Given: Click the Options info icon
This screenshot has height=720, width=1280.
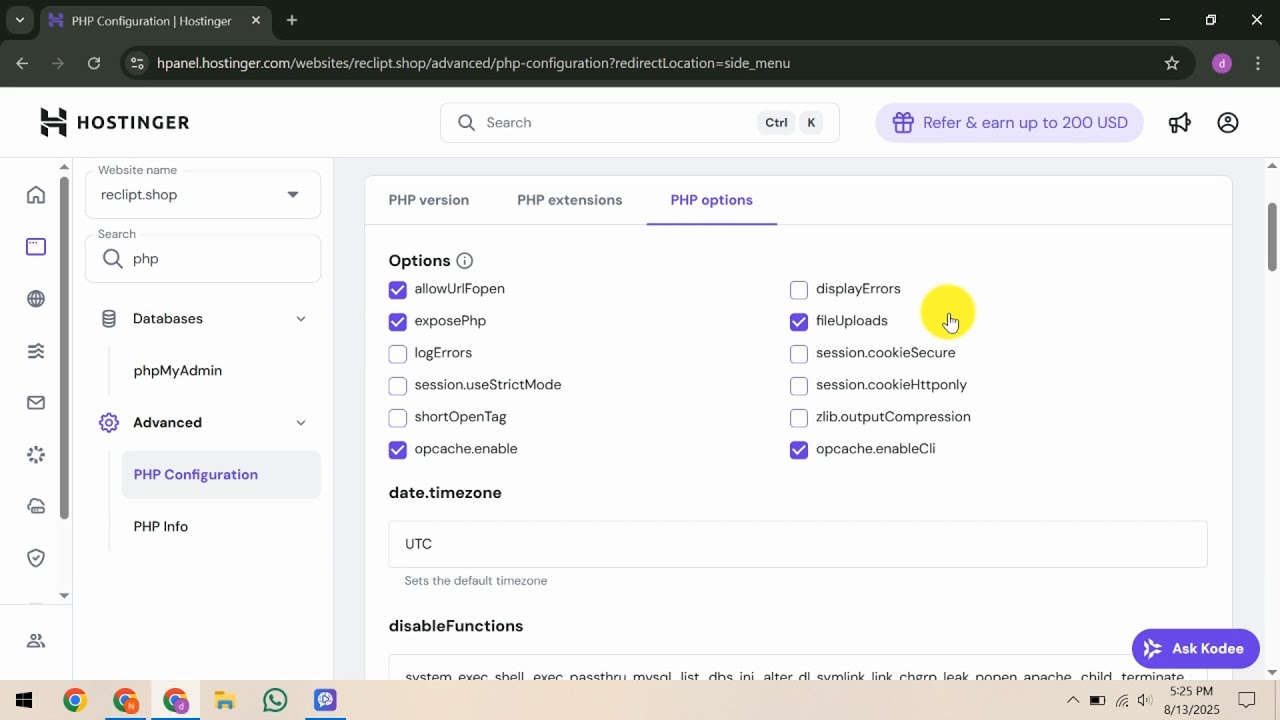Looking at the screenshot, I should 465,261.
